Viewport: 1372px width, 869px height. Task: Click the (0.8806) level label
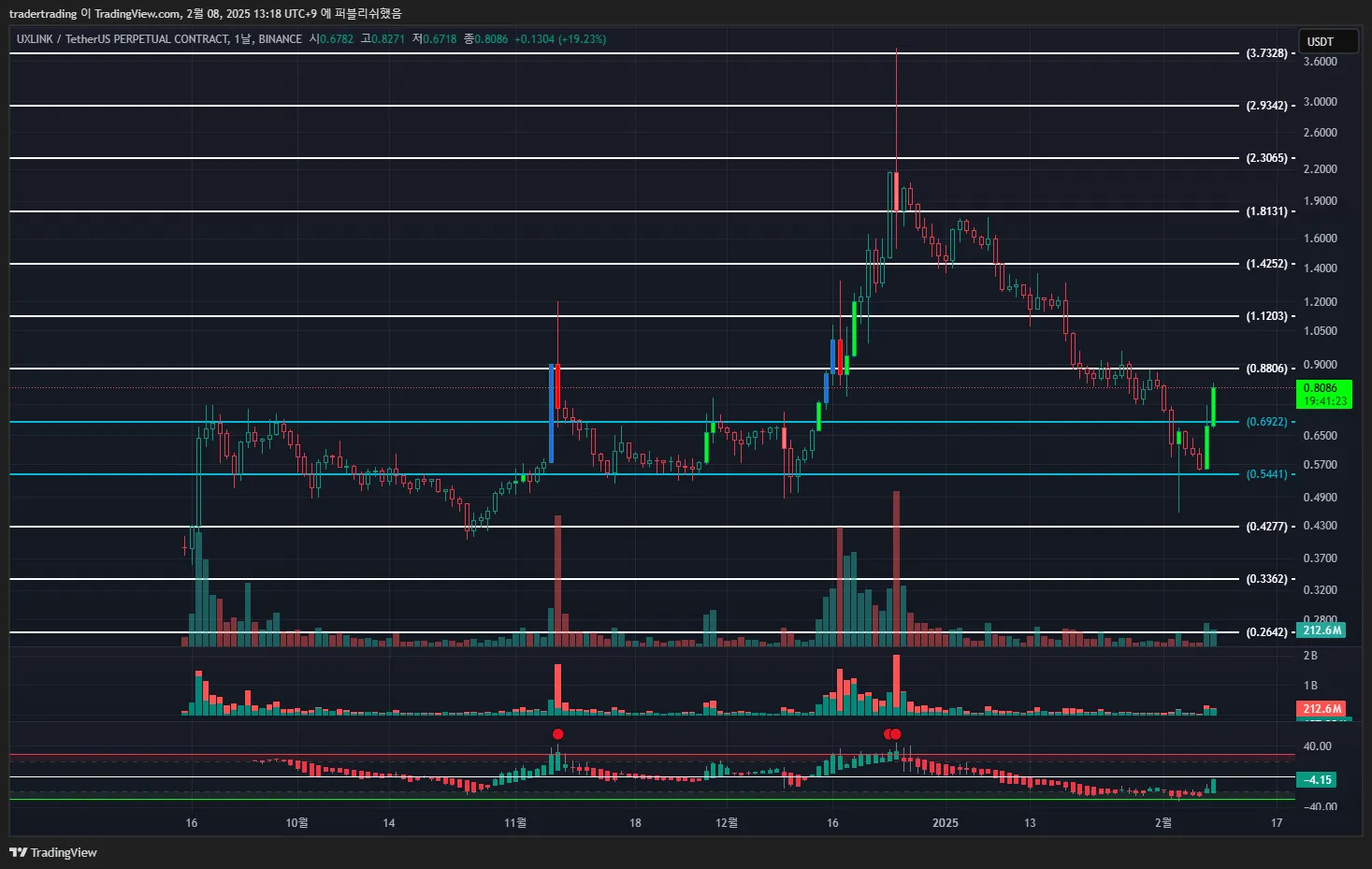(1266, 369)
